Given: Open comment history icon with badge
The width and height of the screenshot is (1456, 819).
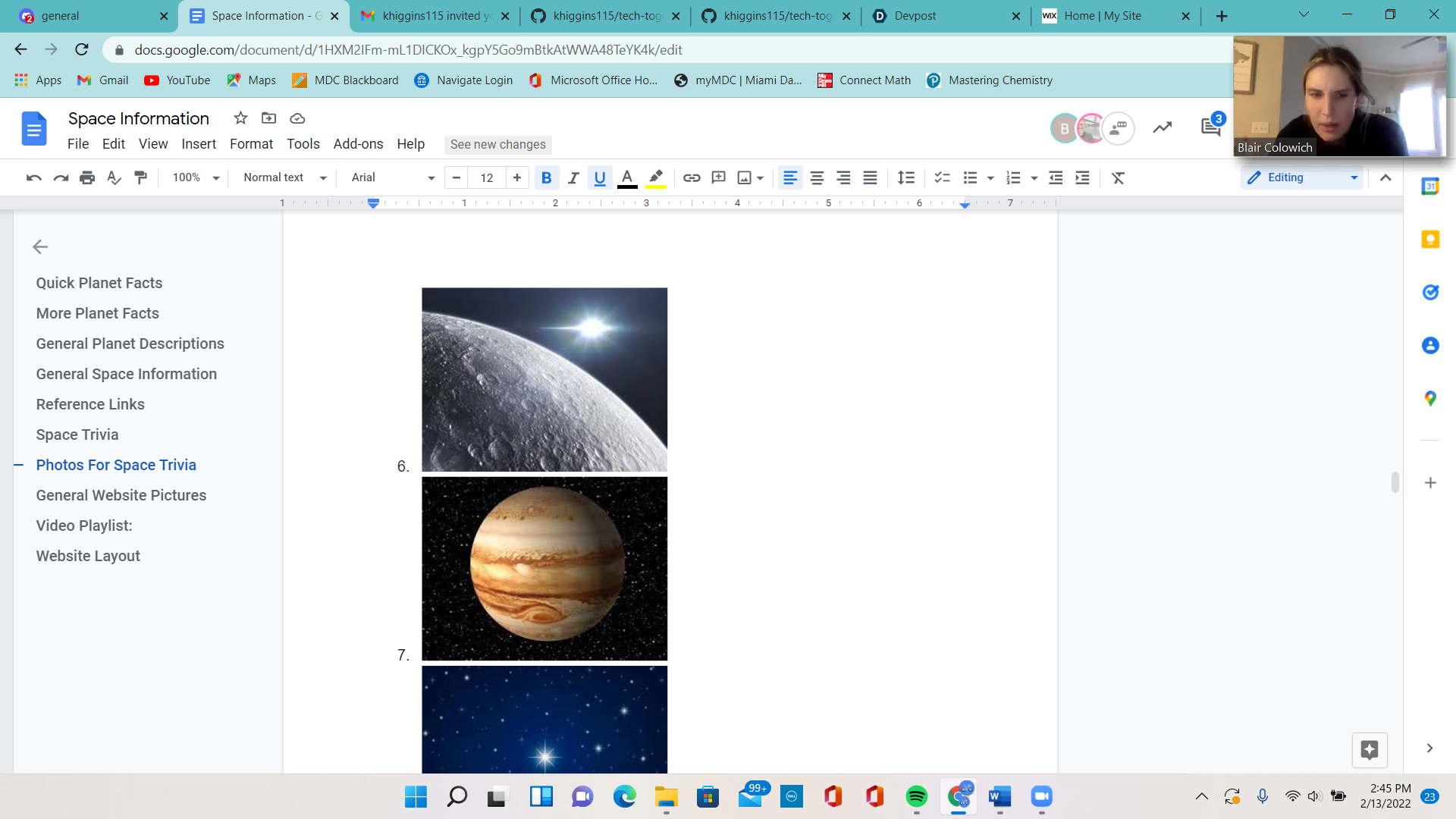Looking at the screenshot, I should 1210,127.
